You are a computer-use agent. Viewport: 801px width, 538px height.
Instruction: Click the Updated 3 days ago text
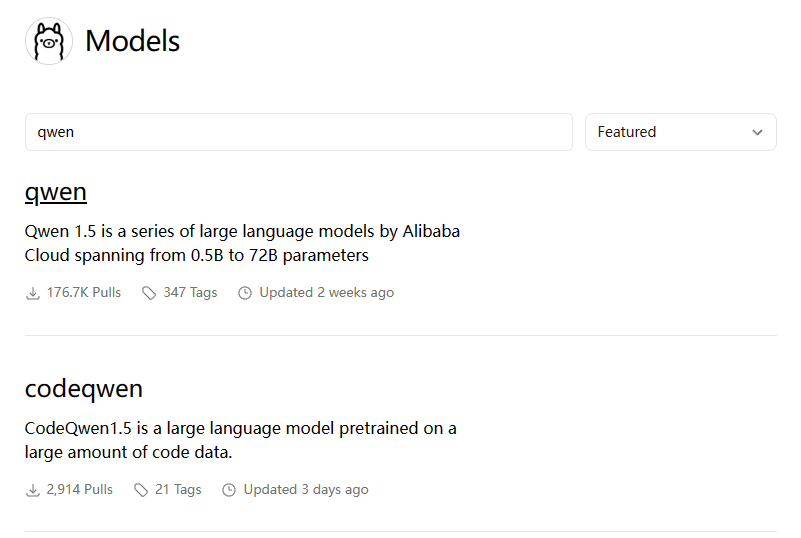tap(306, 490)
